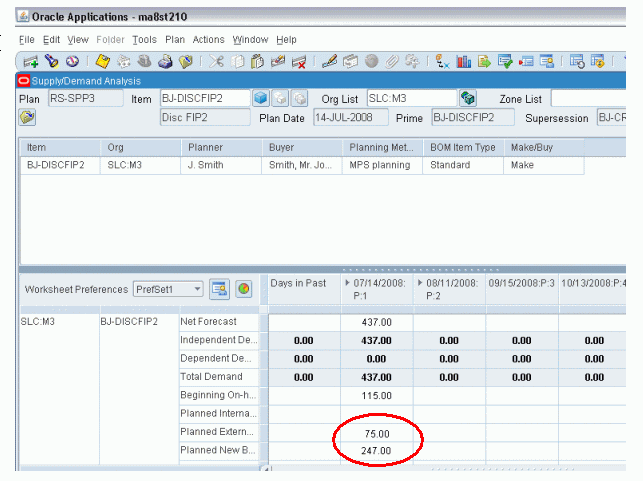This screenshot has width=643, height=481.
Task: Click the 115.00 Beginning On-hand value
Action: pyautogui.click(x=376, y=396)
